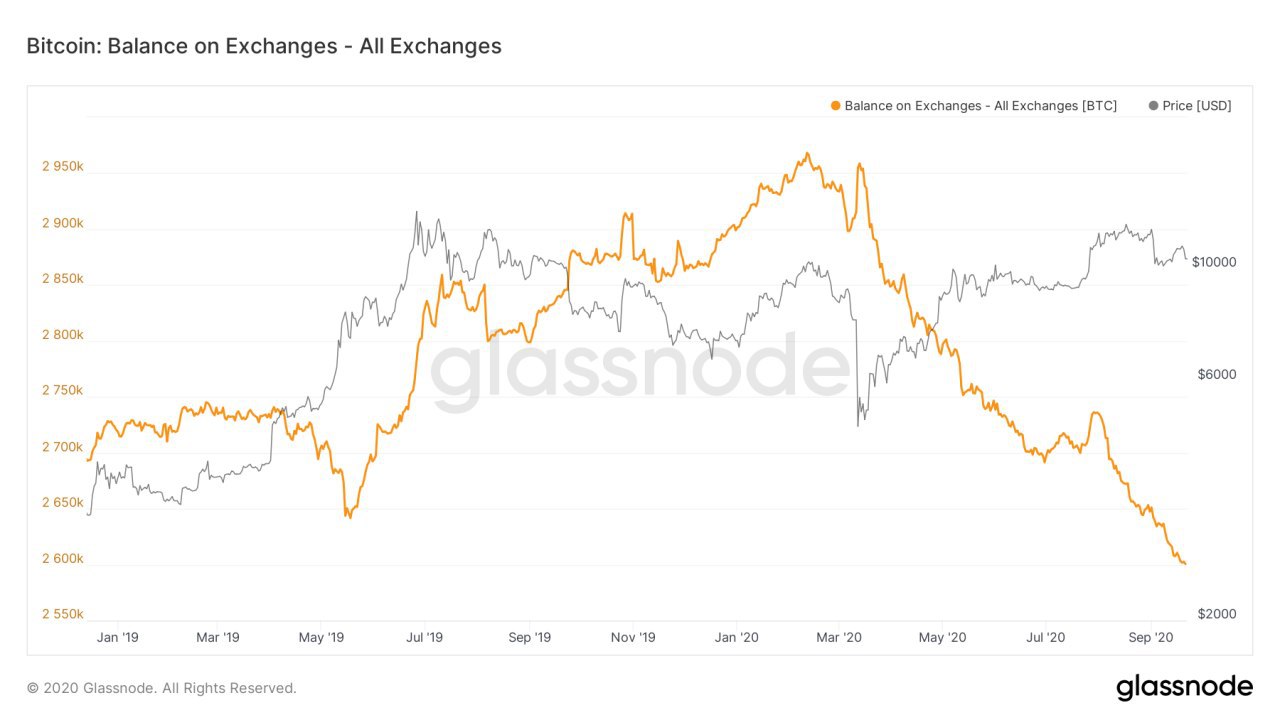
Task: Click the $2000 price axis label
Action: tap(1217, 614)
